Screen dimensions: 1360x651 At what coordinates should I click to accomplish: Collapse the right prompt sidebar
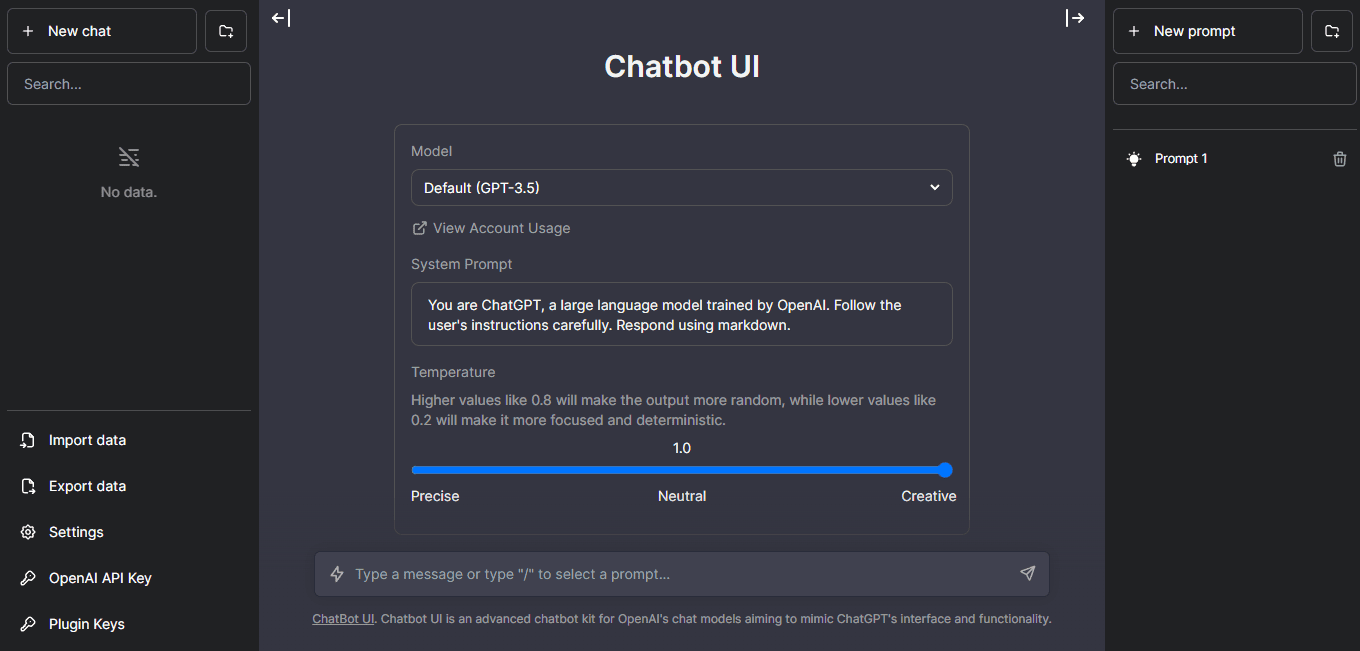point(1076,17)
